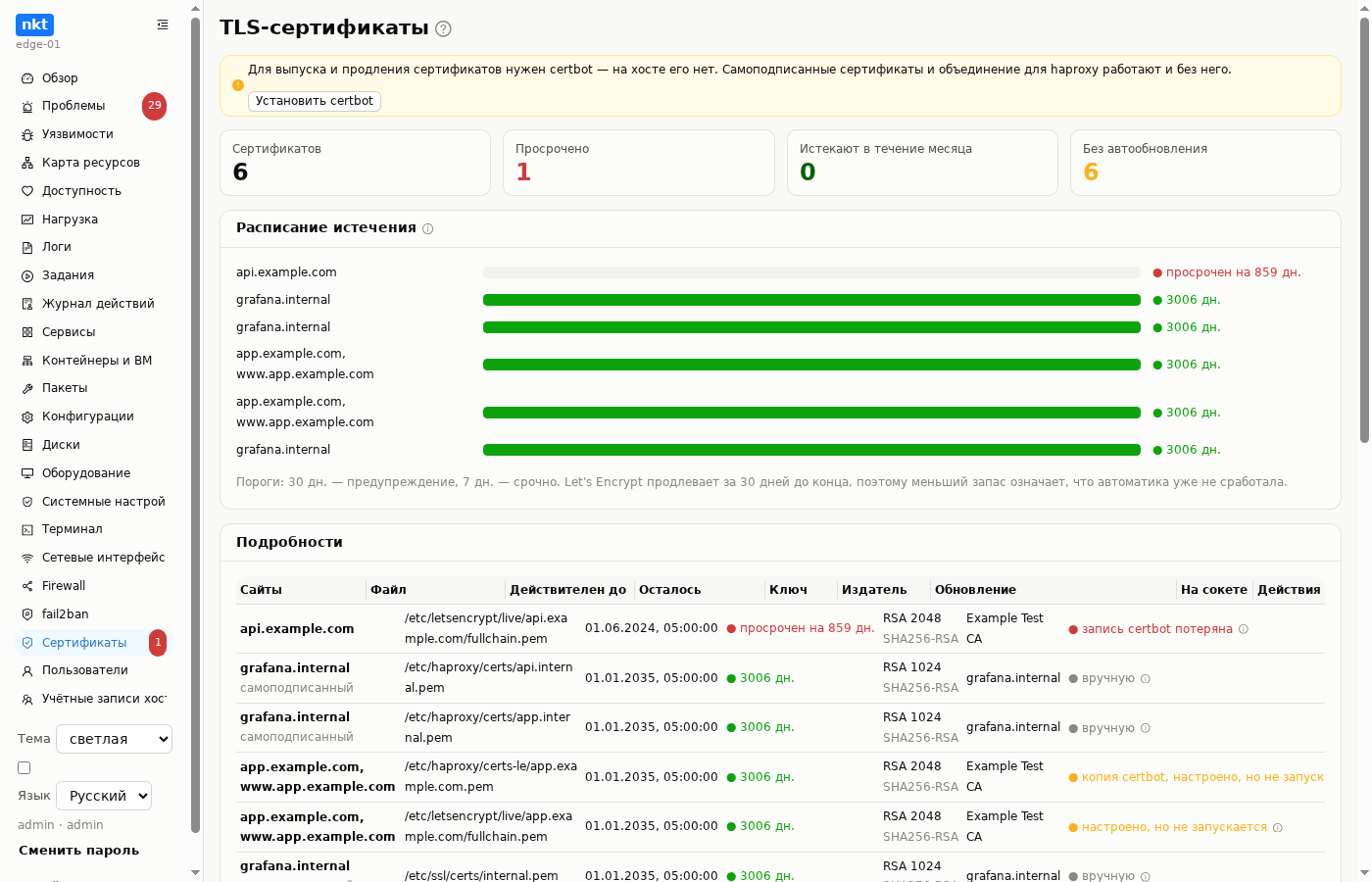
Task: Open help icon next to TLS-сертификаты title
Action: point(443,28)
